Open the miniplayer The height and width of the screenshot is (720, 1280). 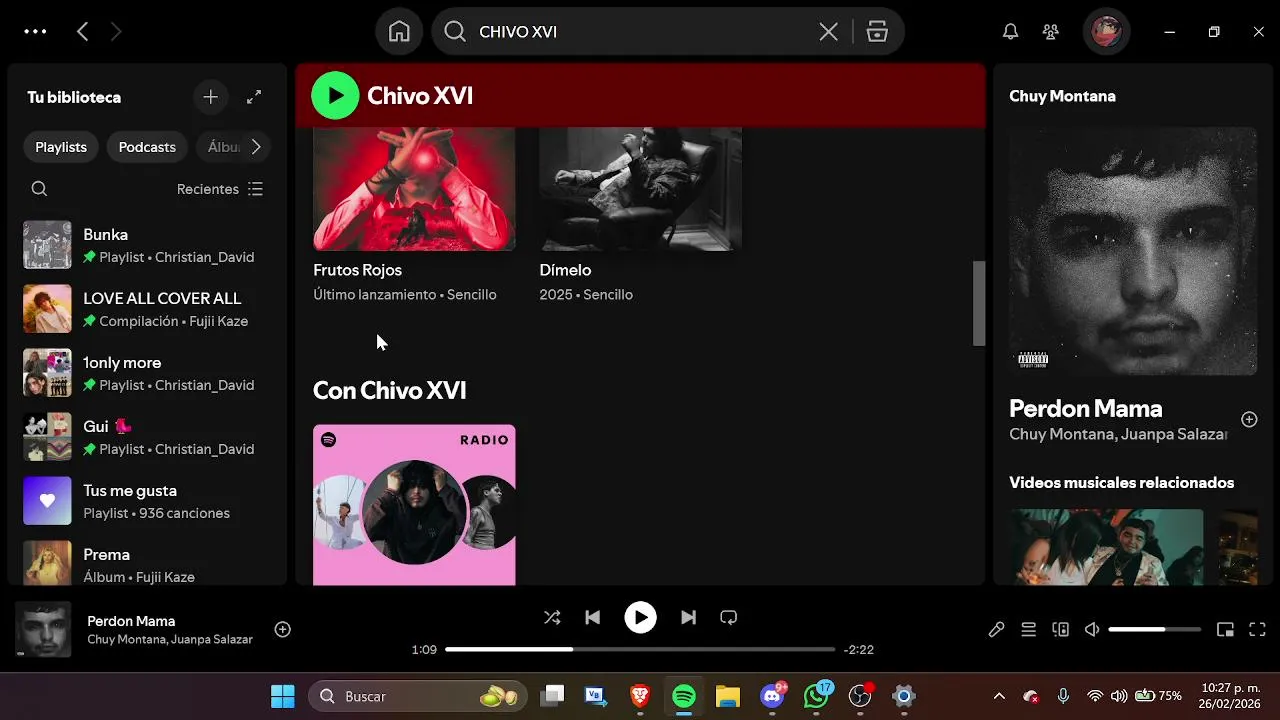point(1225,629)
